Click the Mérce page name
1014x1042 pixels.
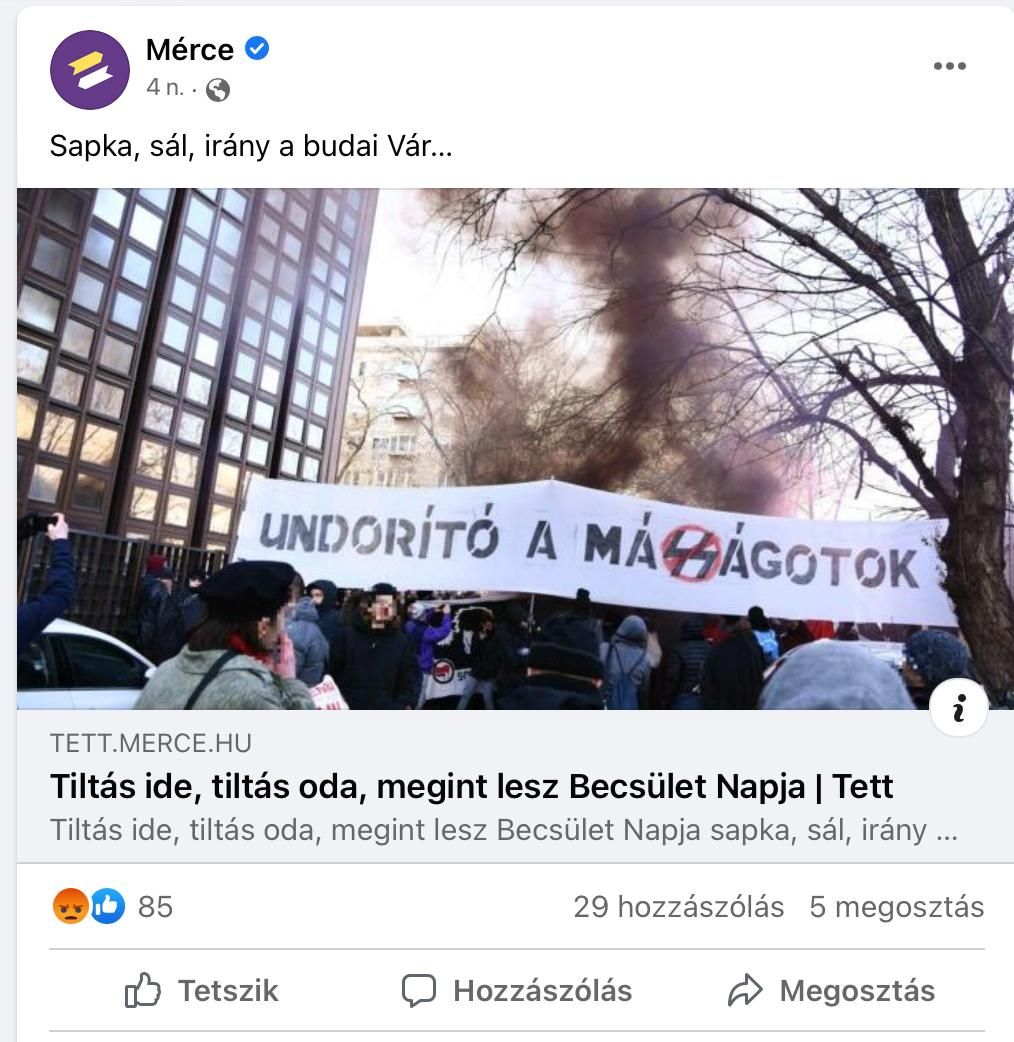[190, 50]
